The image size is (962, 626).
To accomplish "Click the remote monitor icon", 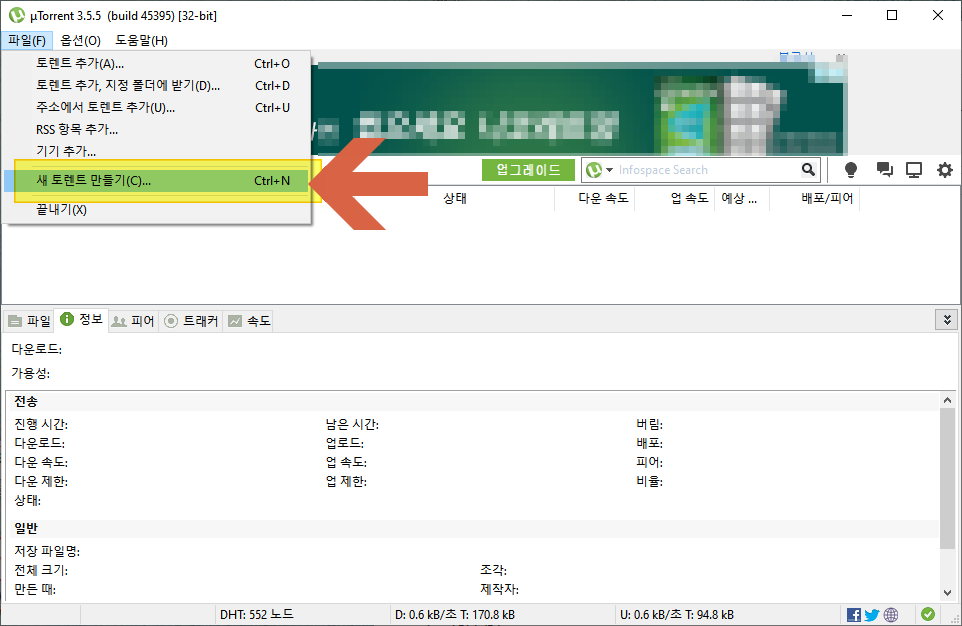I will pos(914,170).
